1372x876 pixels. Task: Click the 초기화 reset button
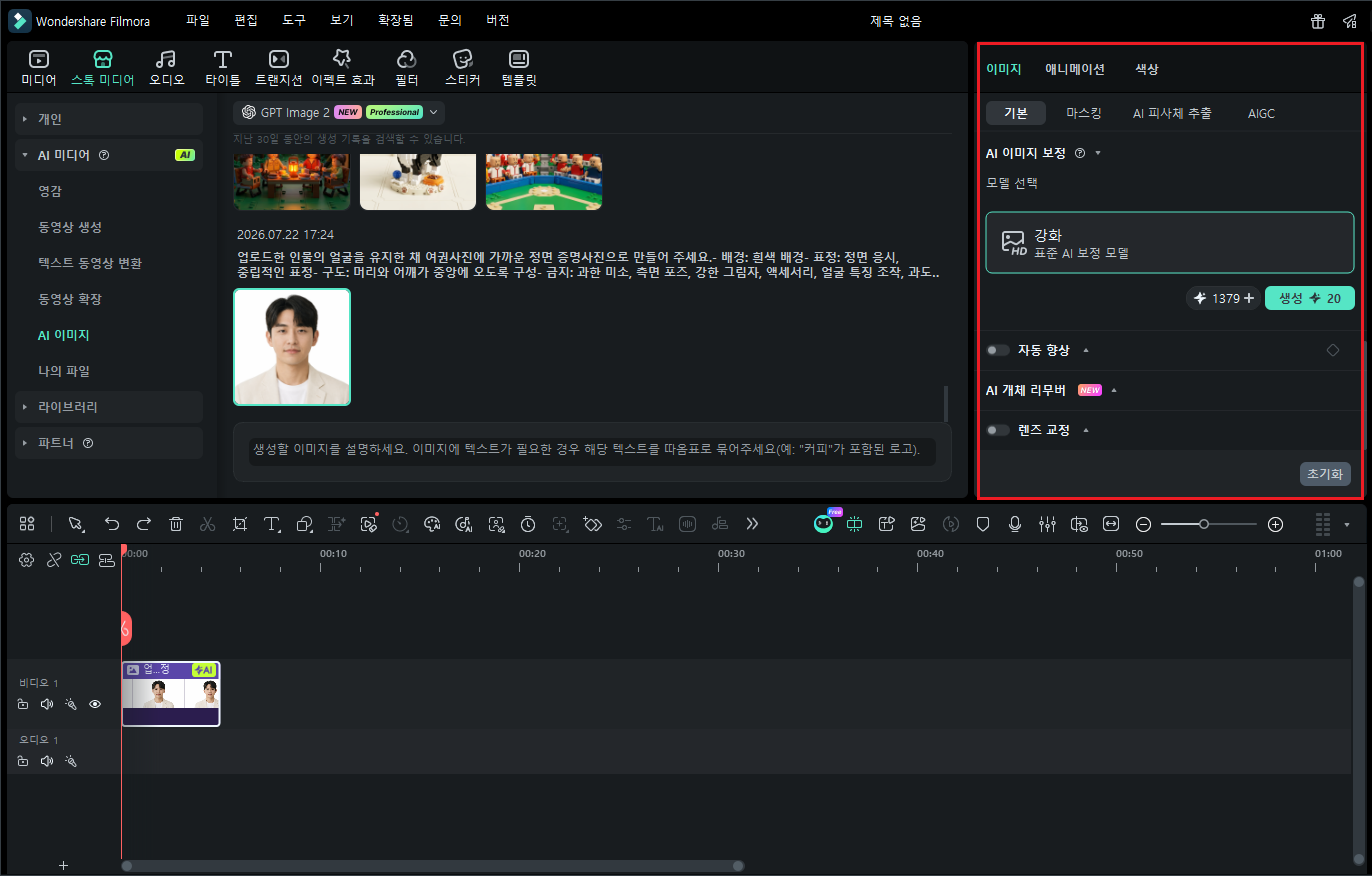point(1325,474)
